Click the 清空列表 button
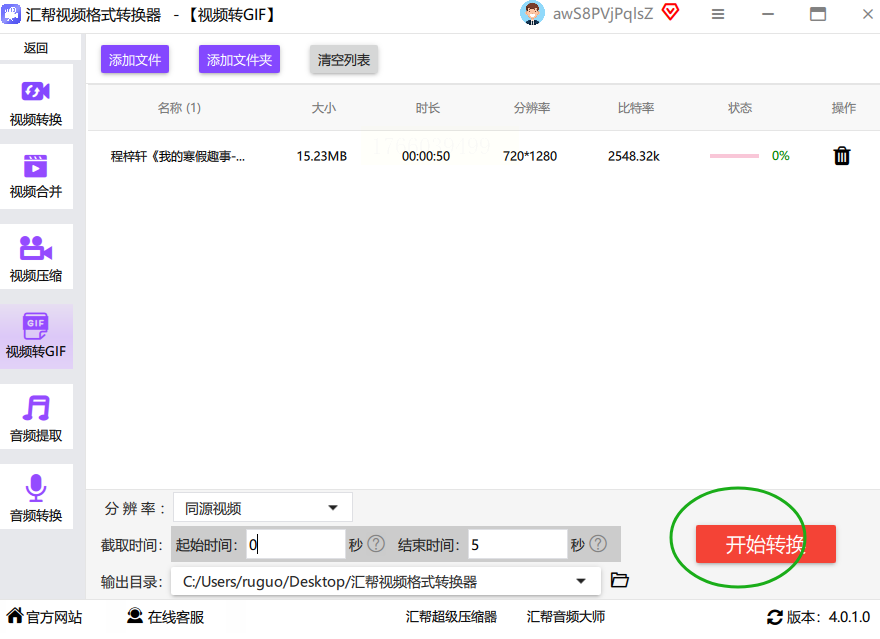Screen dimensions: 880x639 343,59
